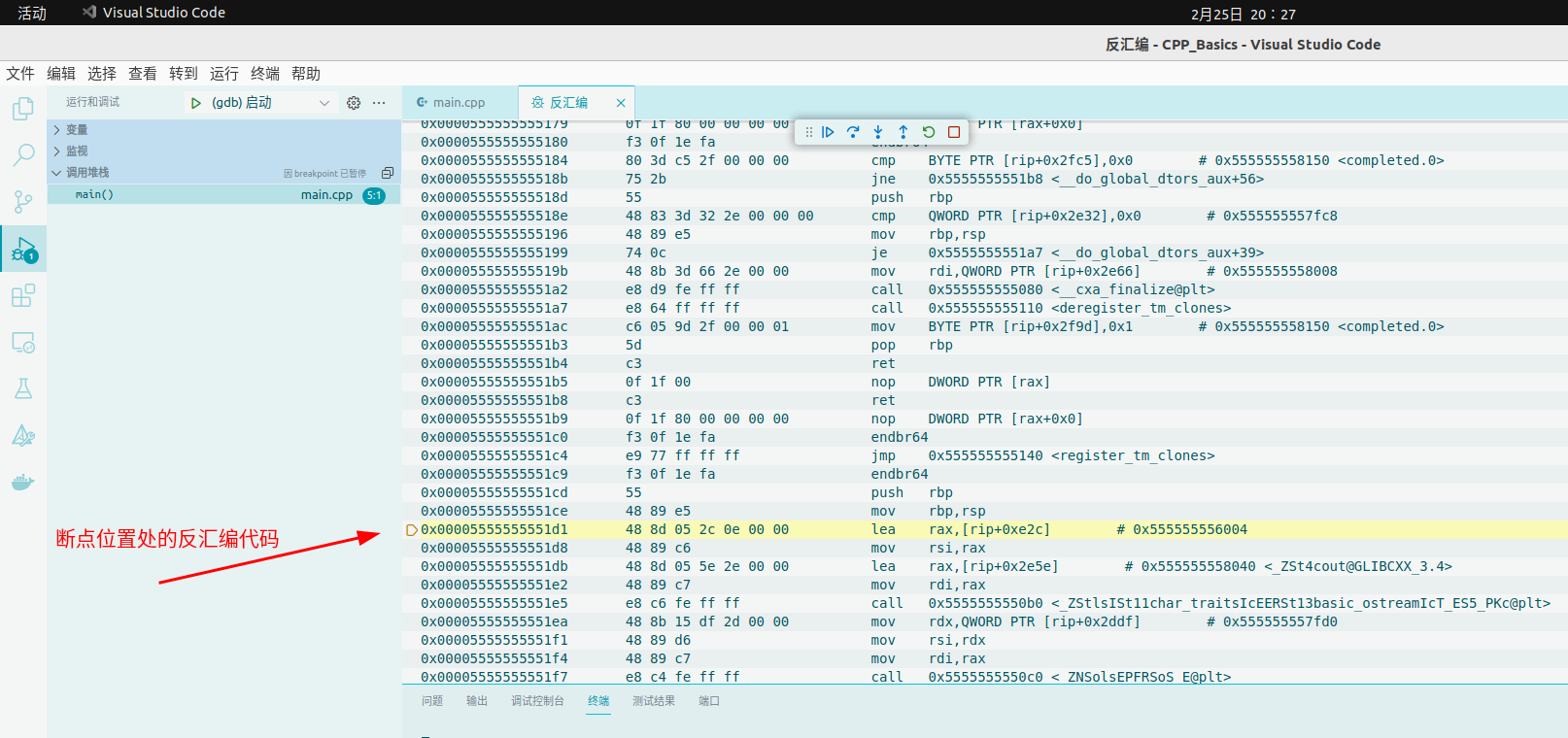Click Stop in the debug toolbar
Image resolution: width=1568 pixels, height=738 pixels.
[x=954, y=132]
